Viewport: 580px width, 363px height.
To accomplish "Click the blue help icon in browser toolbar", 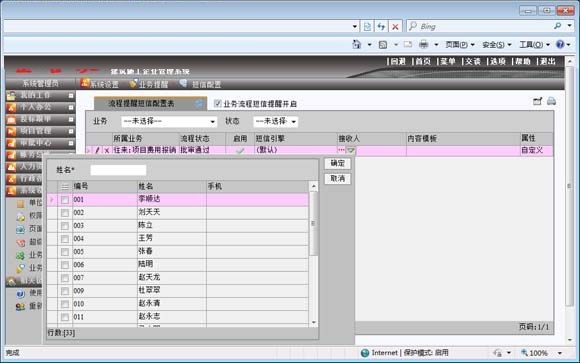I will point(560,44).
